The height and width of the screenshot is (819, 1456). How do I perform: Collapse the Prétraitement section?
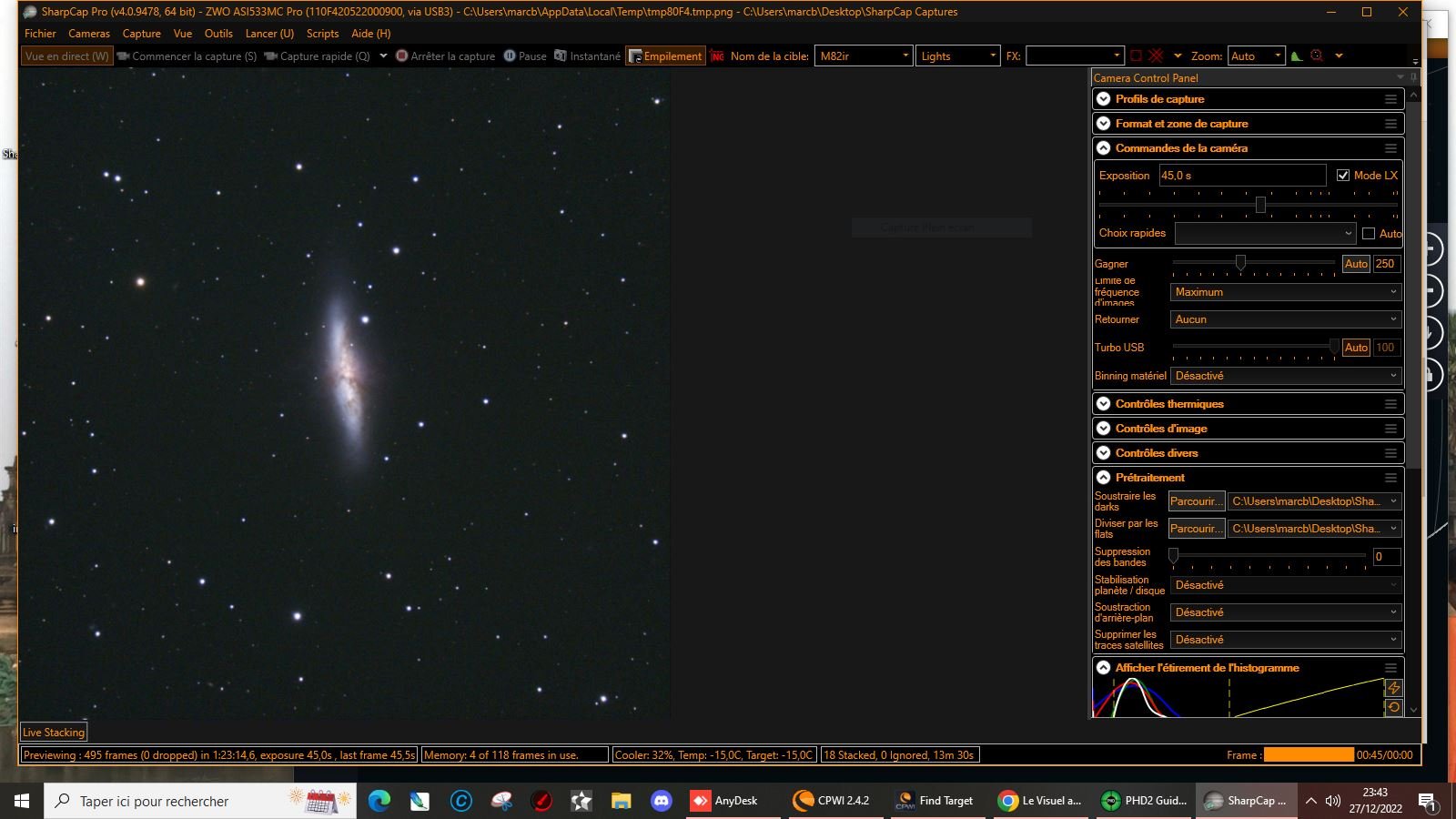(1104, 478)
